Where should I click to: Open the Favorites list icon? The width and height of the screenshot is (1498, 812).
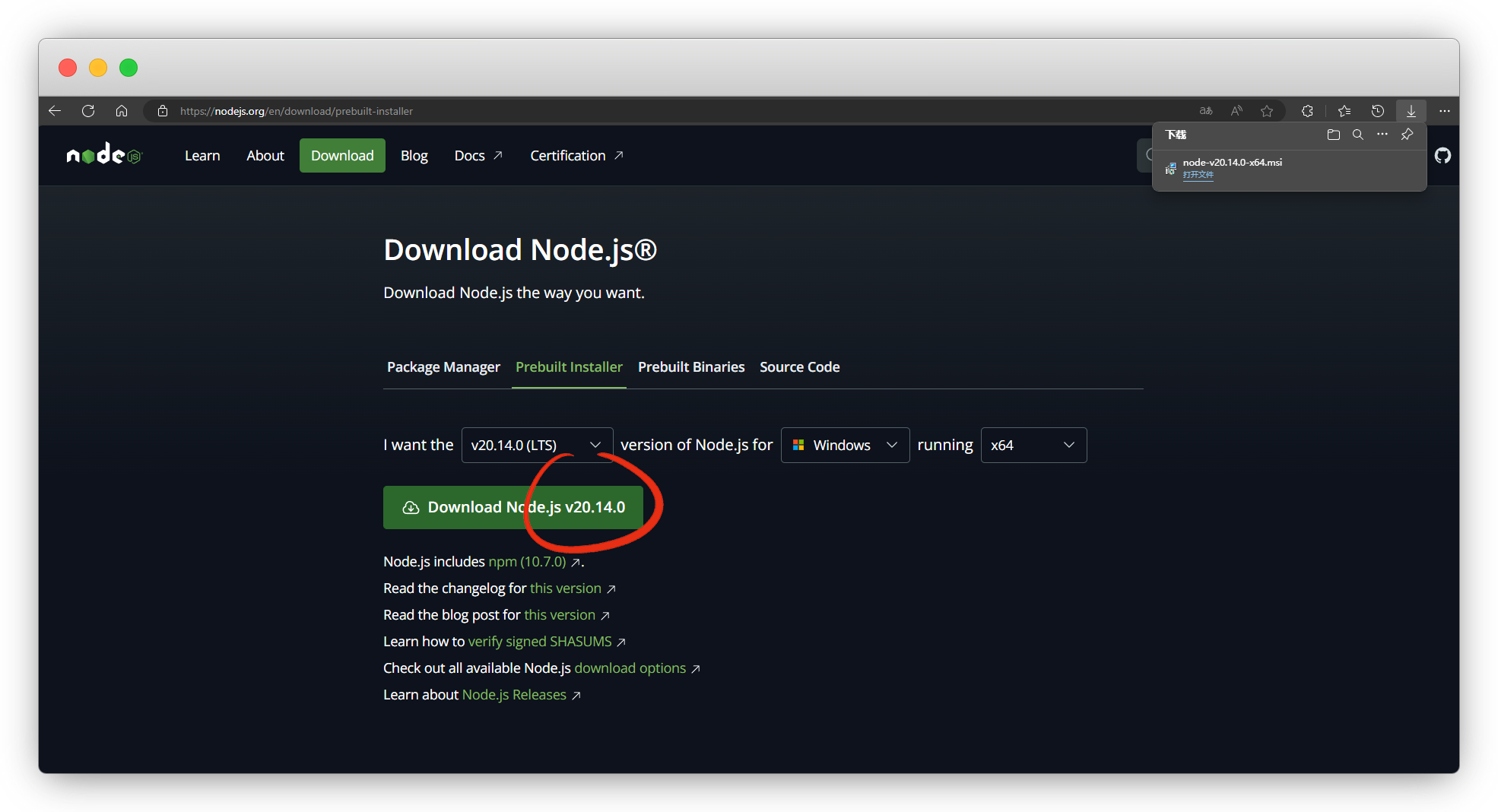coord(1344,111)
